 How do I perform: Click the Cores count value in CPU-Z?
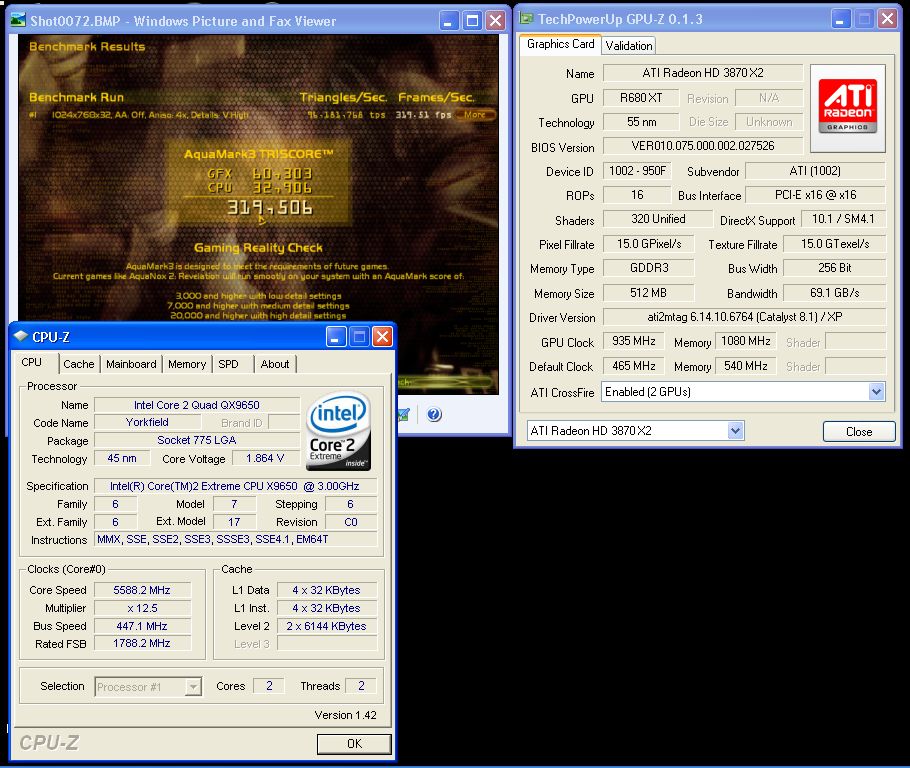(269, 686)
